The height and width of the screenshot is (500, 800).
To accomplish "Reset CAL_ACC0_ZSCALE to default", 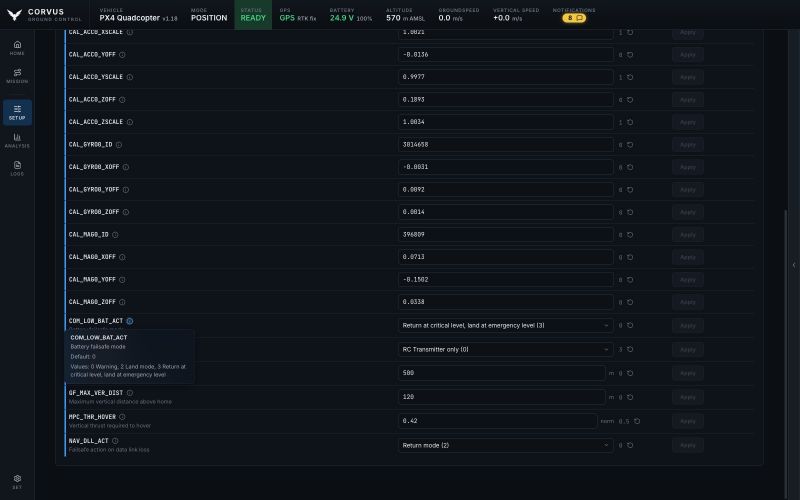I will [630, 122].
